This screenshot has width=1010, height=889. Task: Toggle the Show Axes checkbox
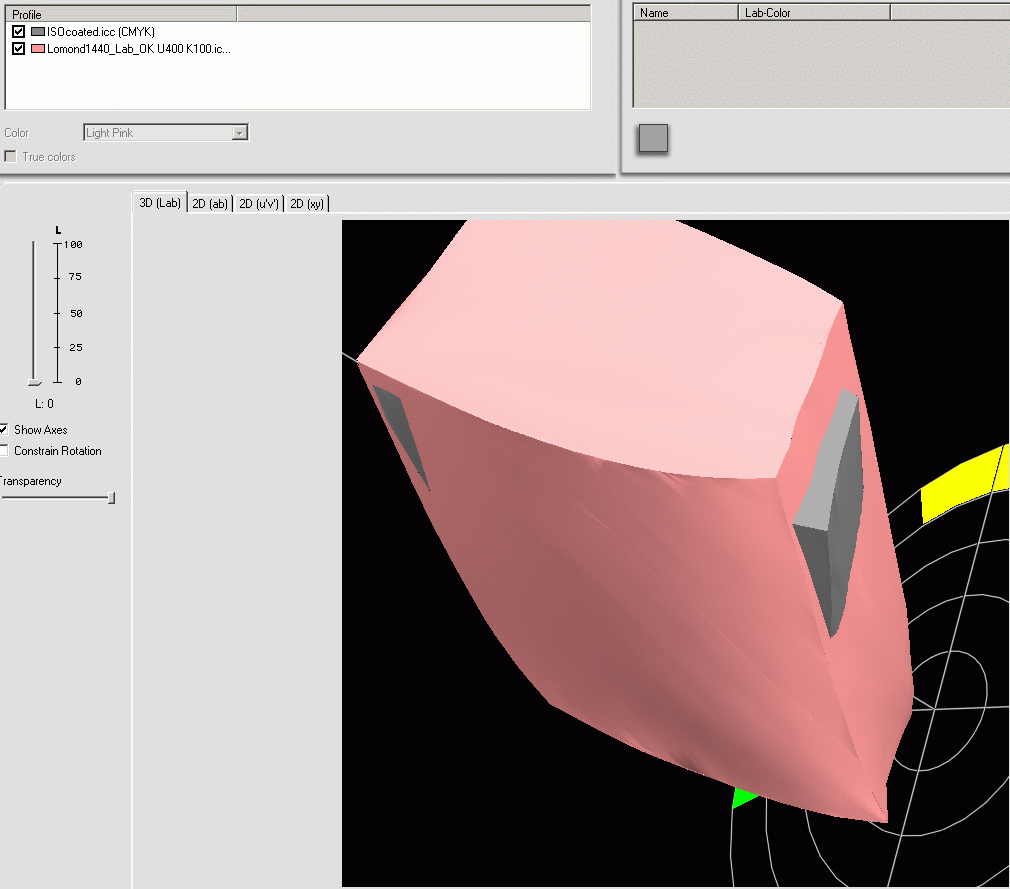[x=4, y=430]
